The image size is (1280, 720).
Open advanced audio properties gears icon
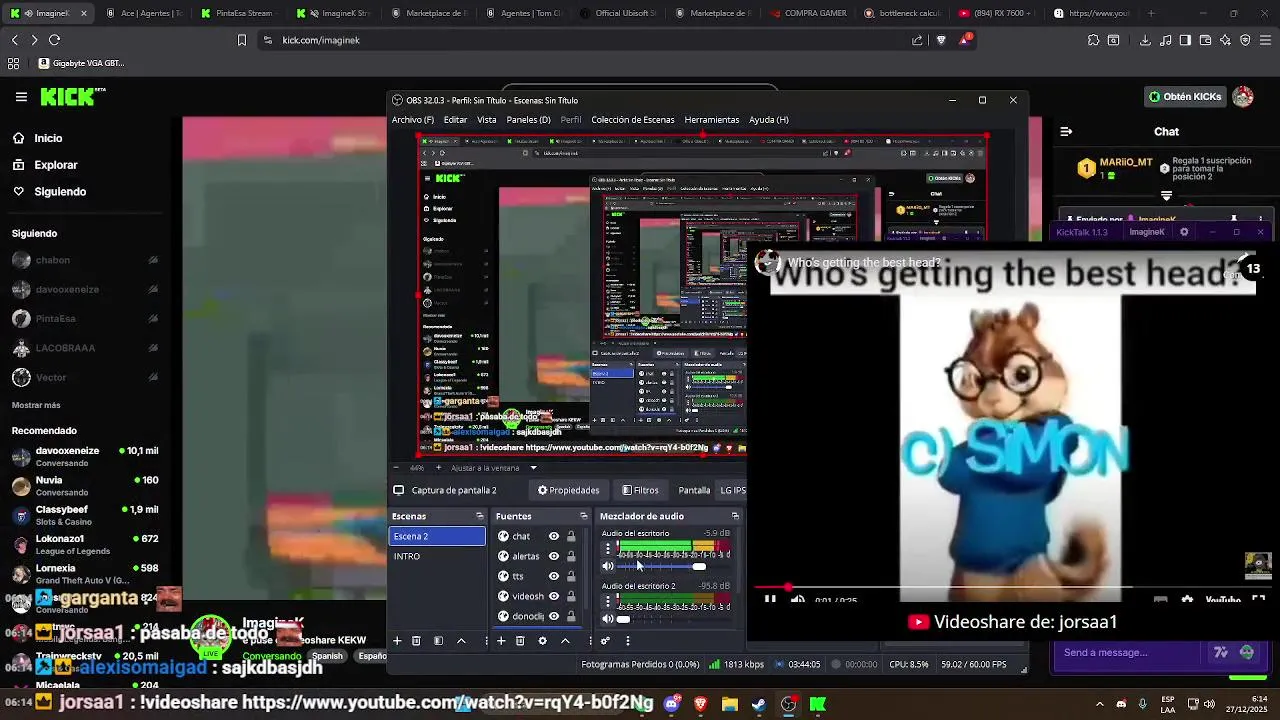coord(605,641)
